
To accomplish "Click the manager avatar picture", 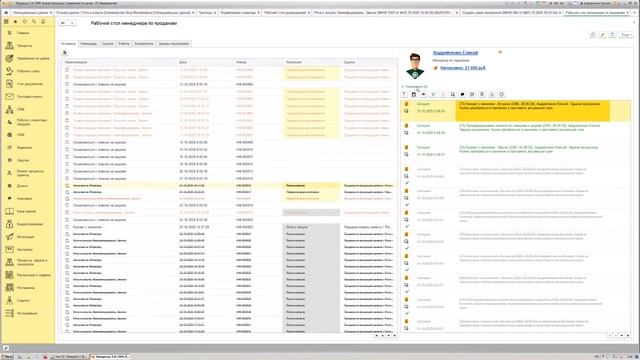I will point(415,67).
